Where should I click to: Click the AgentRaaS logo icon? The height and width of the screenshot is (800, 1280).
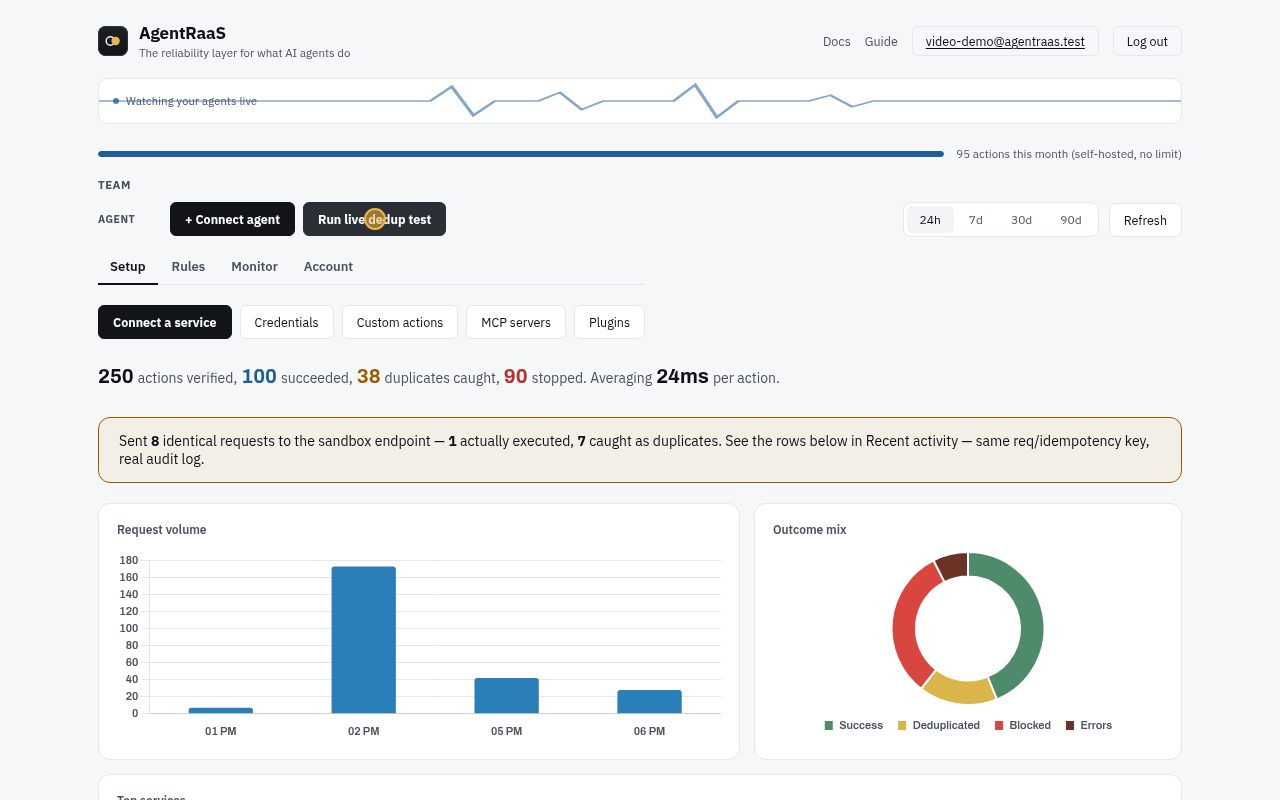(113, 41)
